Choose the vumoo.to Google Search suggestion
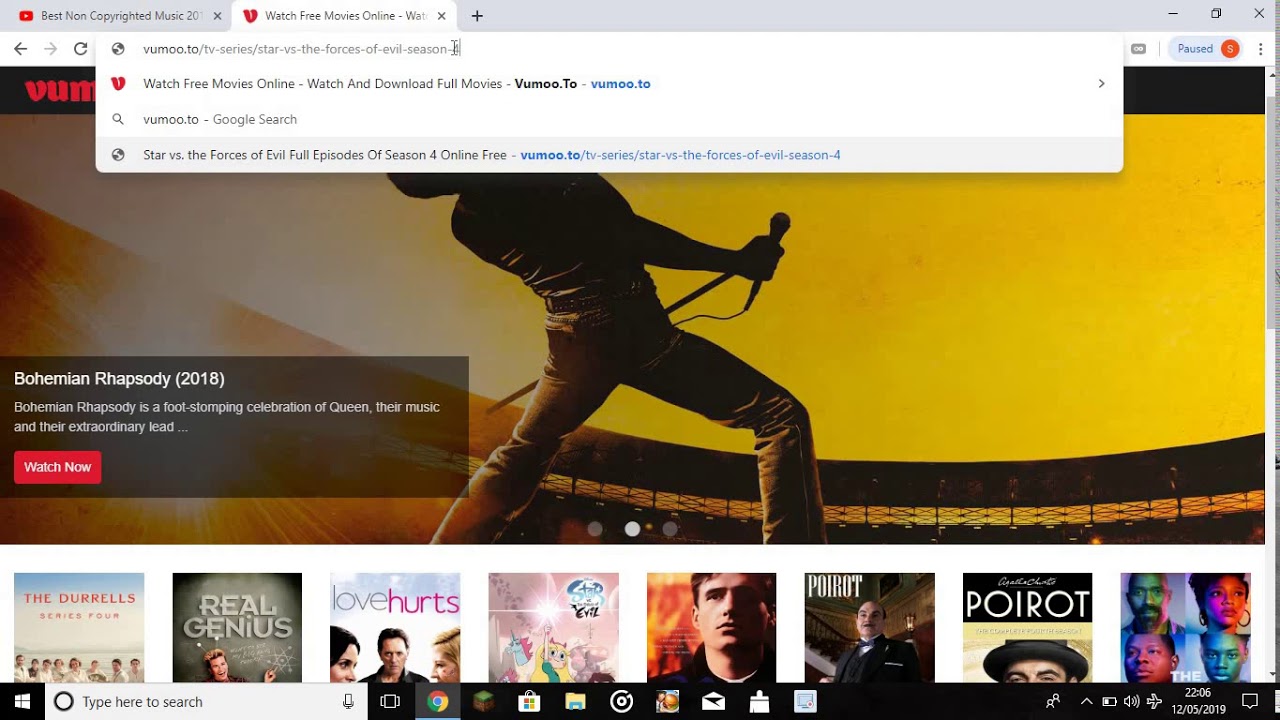 (x=609, y=119)
